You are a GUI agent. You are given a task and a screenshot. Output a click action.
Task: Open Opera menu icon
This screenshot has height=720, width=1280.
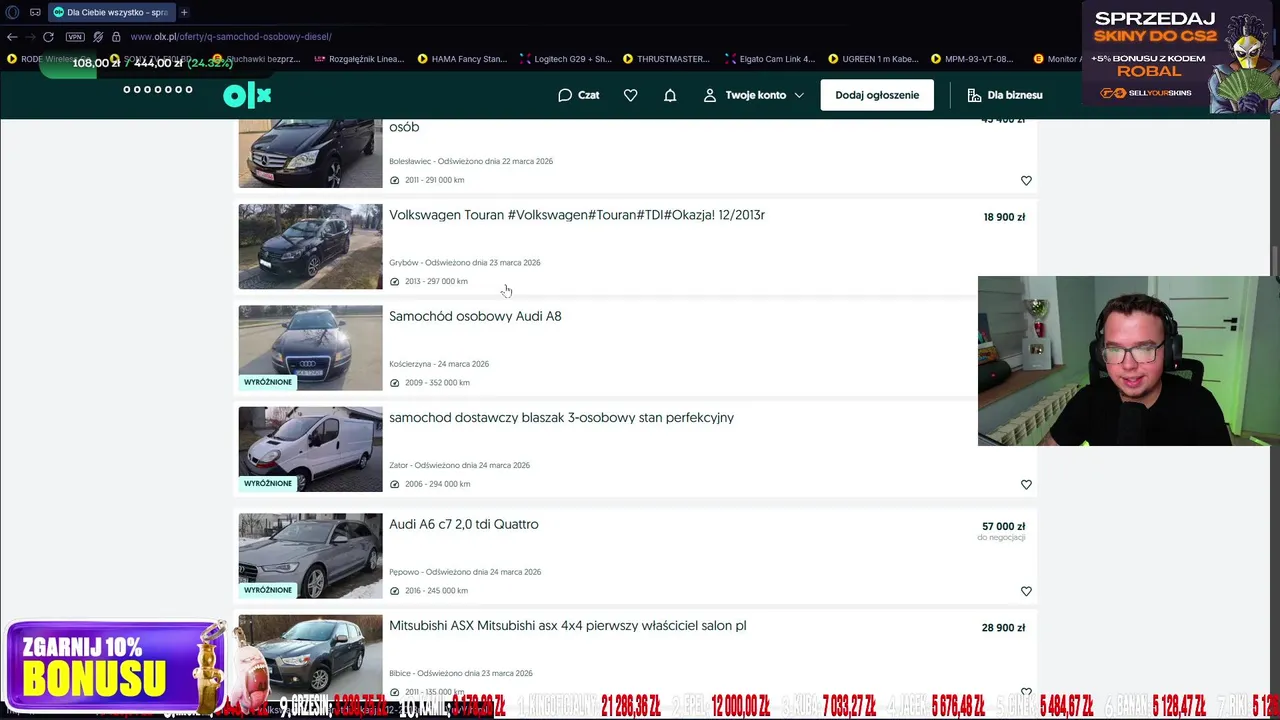pyautogui.click(x=13, y=12)
